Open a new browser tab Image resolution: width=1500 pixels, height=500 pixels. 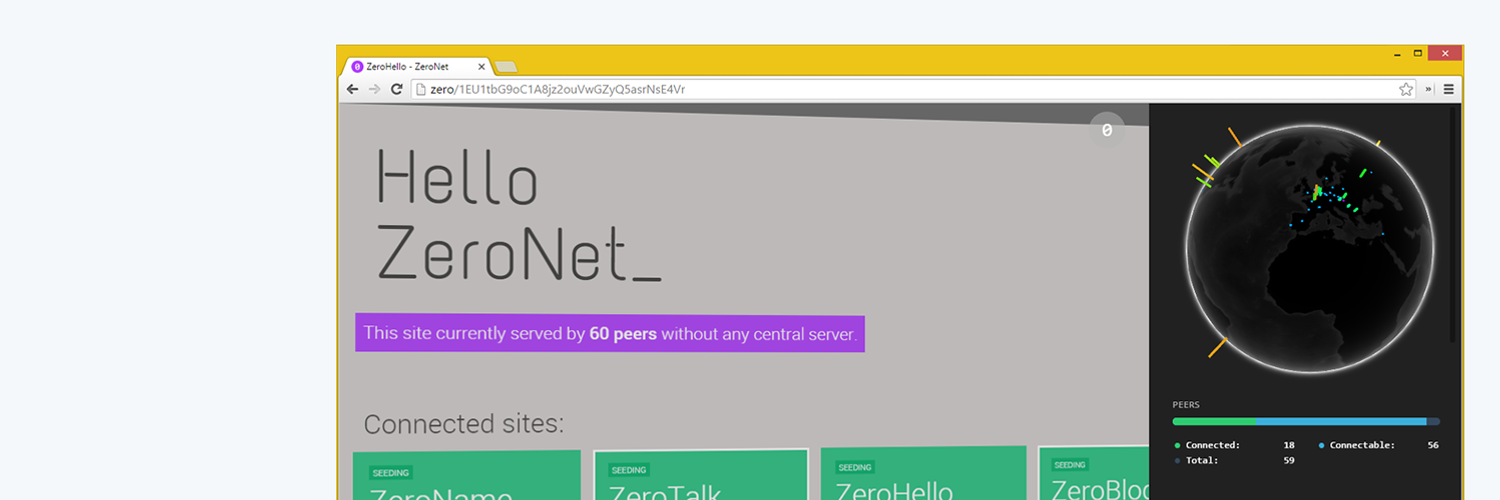click(x=506, y=67)
